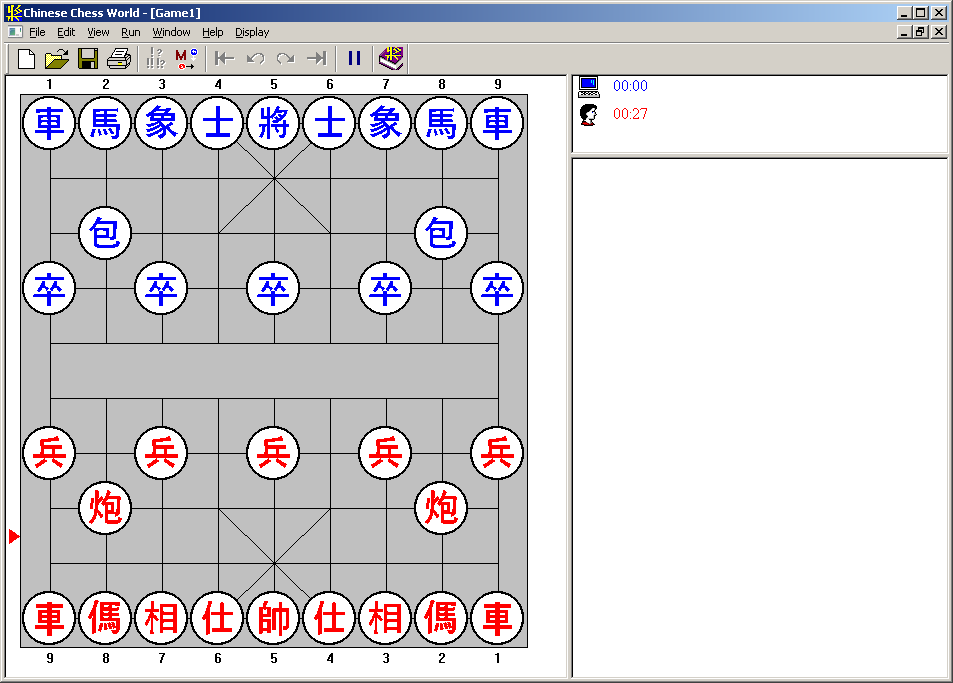This screenshot has width=953, height=683.
Task: Select the red 炮 cannon in bottom column 8
Action: [x=105, y=508]
